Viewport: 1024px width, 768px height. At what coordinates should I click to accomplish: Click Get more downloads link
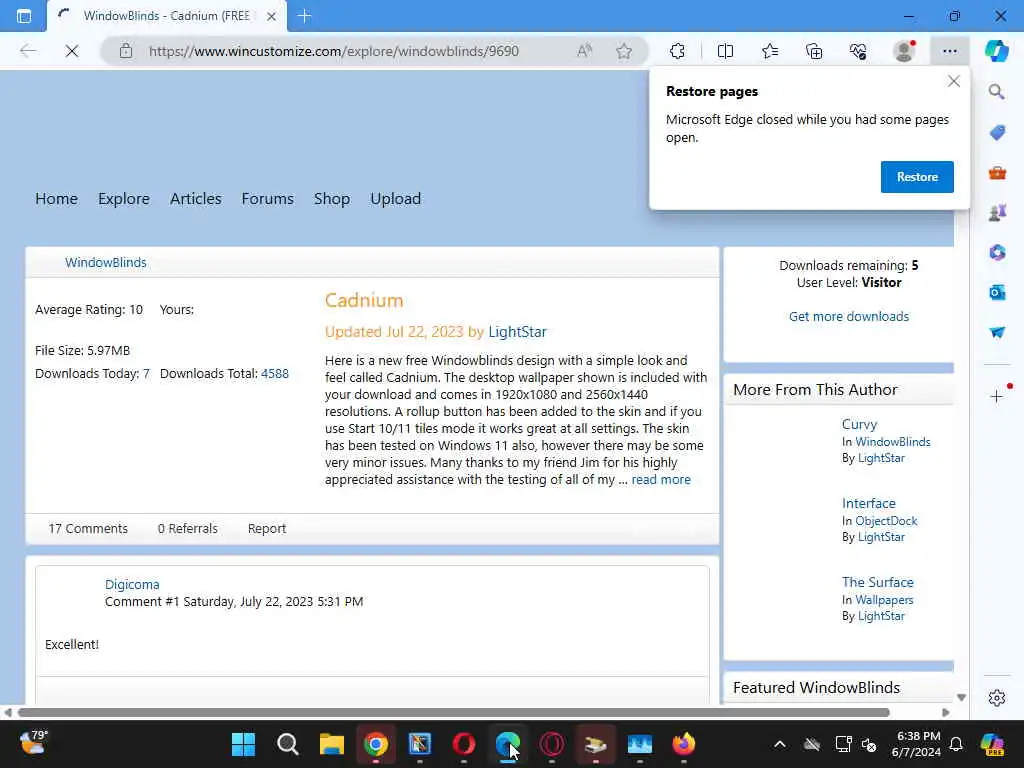click(848, 317)
